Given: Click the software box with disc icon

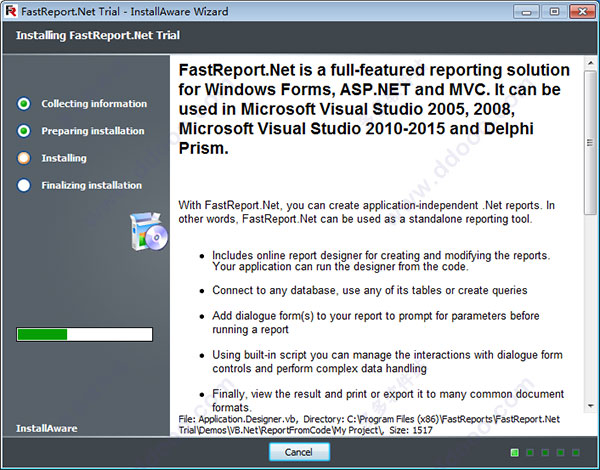Looking at the screenshot, I should coord(149,232).
